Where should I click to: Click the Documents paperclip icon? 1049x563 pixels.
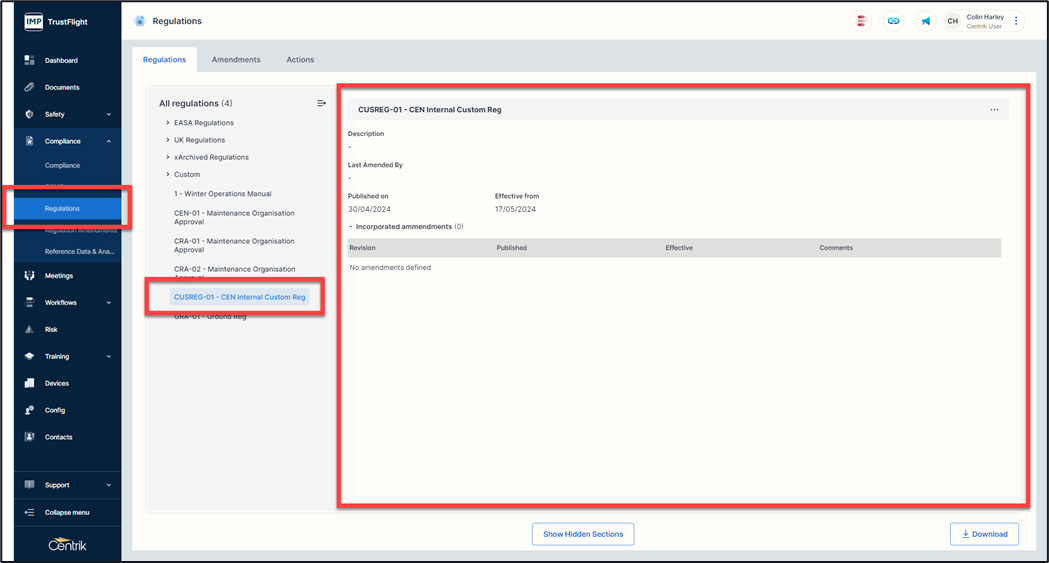pos(29,88)
